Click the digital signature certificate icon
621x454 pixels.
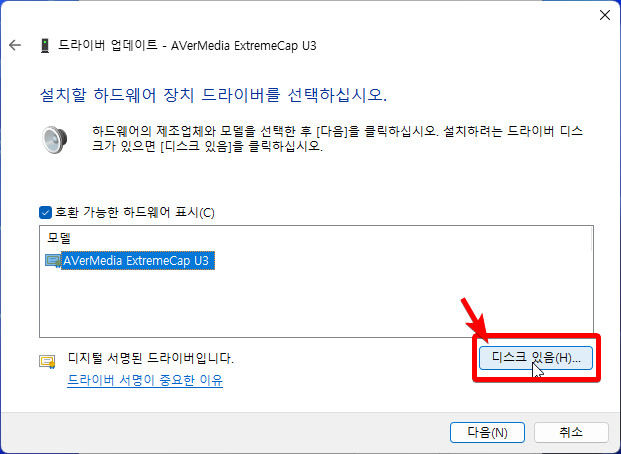click(x=47, y=361)
